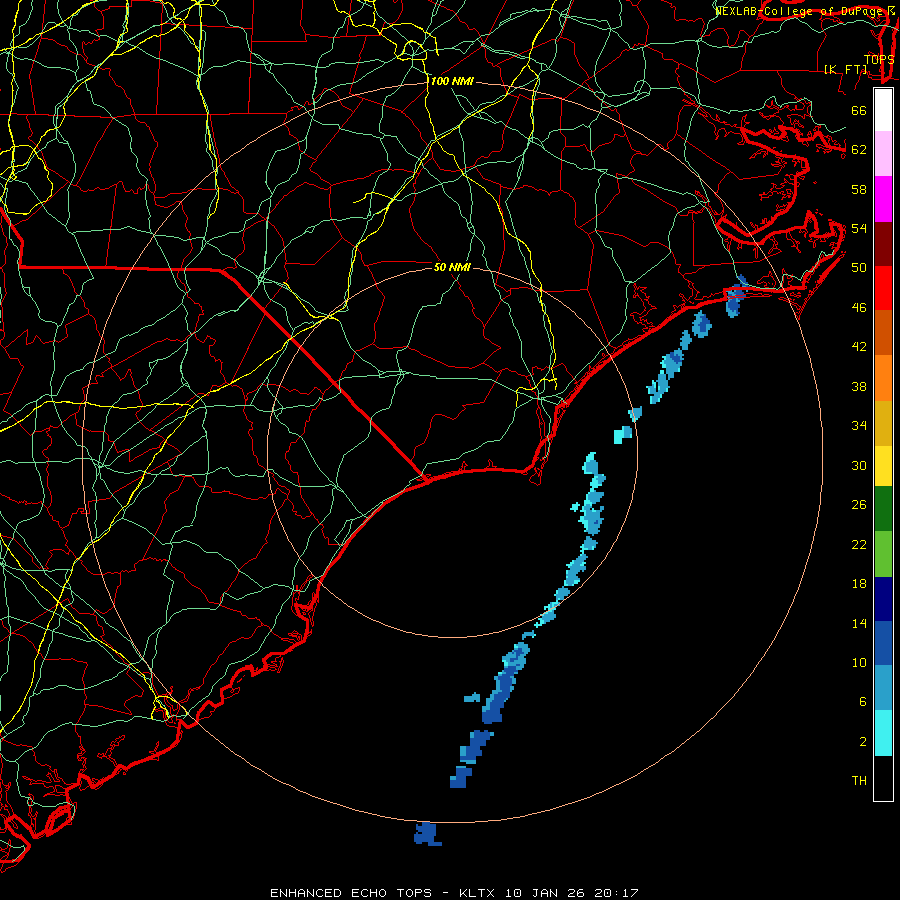Click the legend value "30"
This screenshot has height=900, width=900.
(859, 465)
